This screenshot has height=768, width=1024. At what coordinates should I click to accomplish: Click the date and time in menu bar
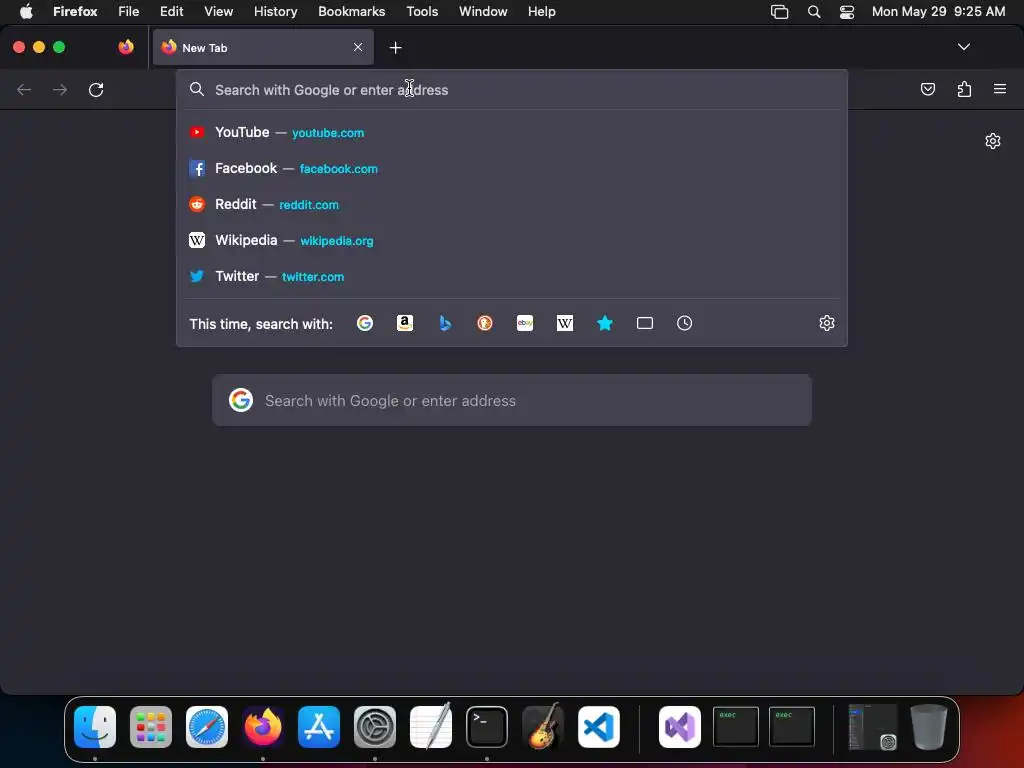[938, 11]
